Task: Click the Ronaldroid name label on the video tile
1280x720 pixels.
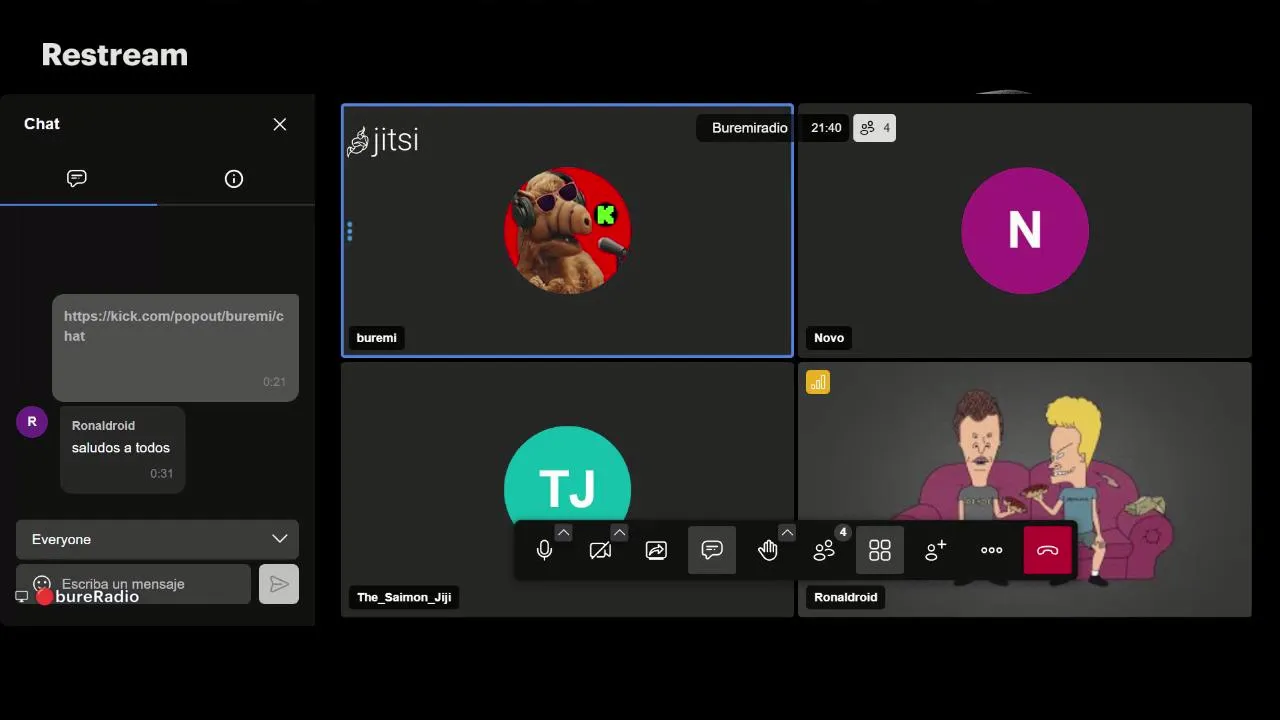Action: 846,597
